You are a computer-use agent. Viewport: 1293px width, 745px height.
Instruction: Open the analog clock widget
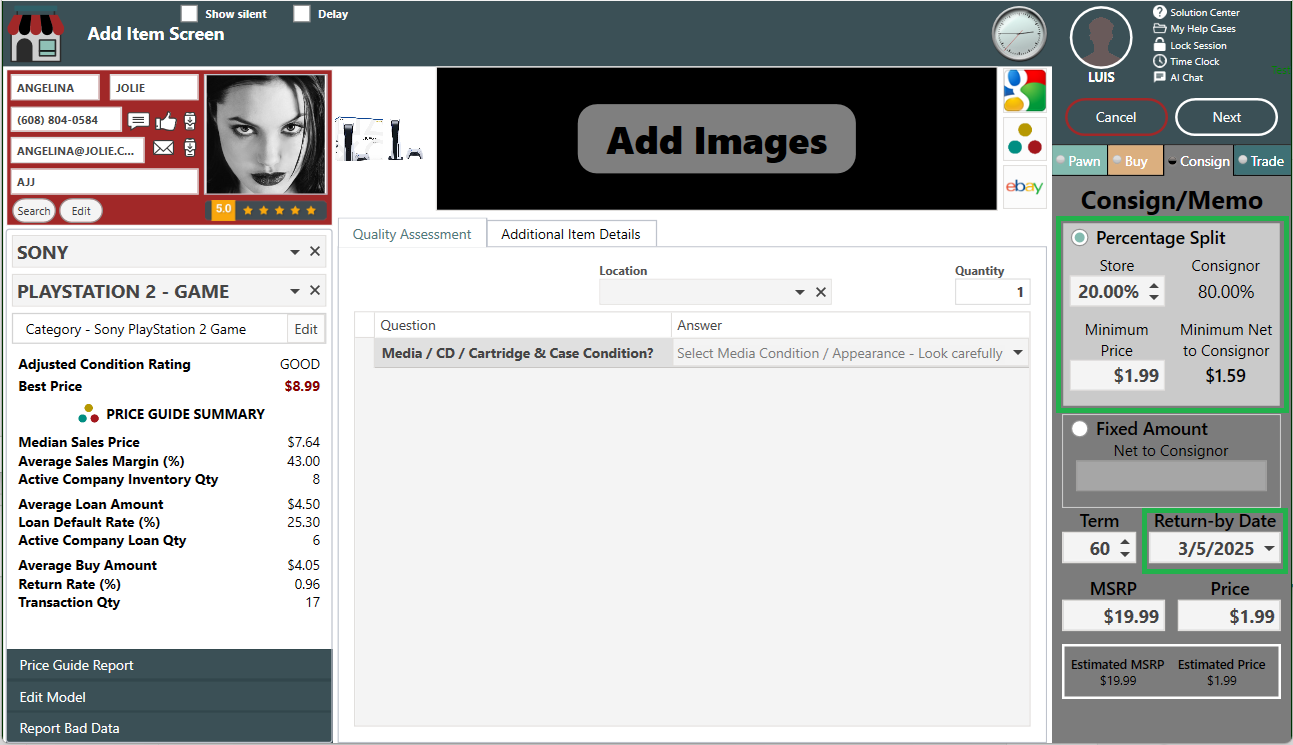point(1018,33)
